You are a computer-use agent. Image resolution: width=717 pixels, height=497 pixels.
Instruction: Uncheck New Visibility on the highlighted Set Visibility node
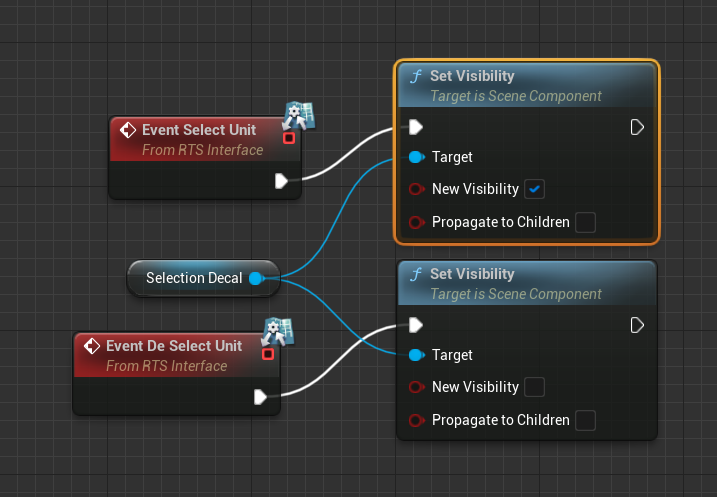(x=534, y=189)
